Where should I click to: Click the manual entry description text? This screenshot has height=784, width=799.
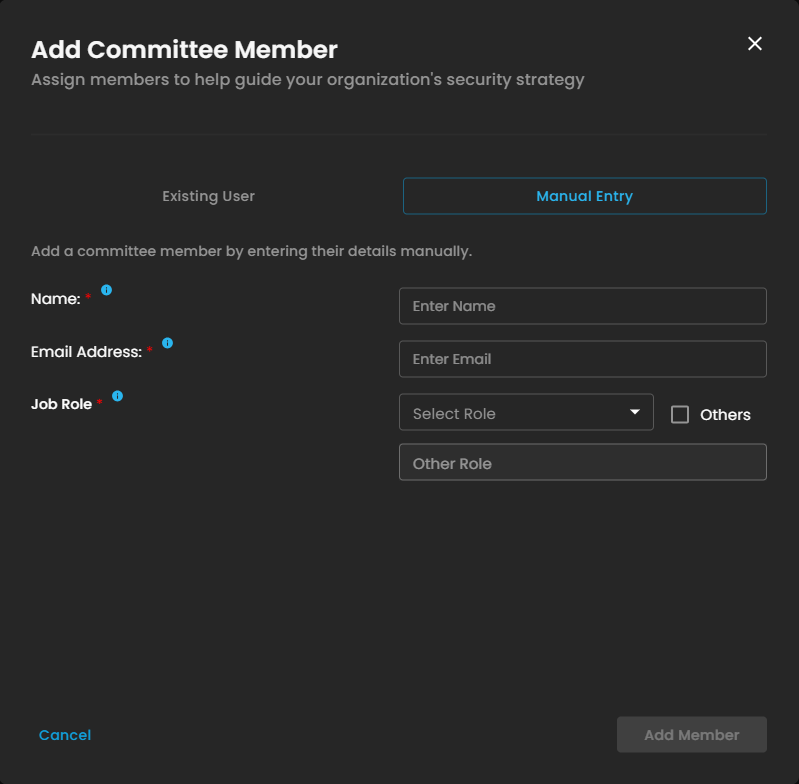tap(251, 251)
